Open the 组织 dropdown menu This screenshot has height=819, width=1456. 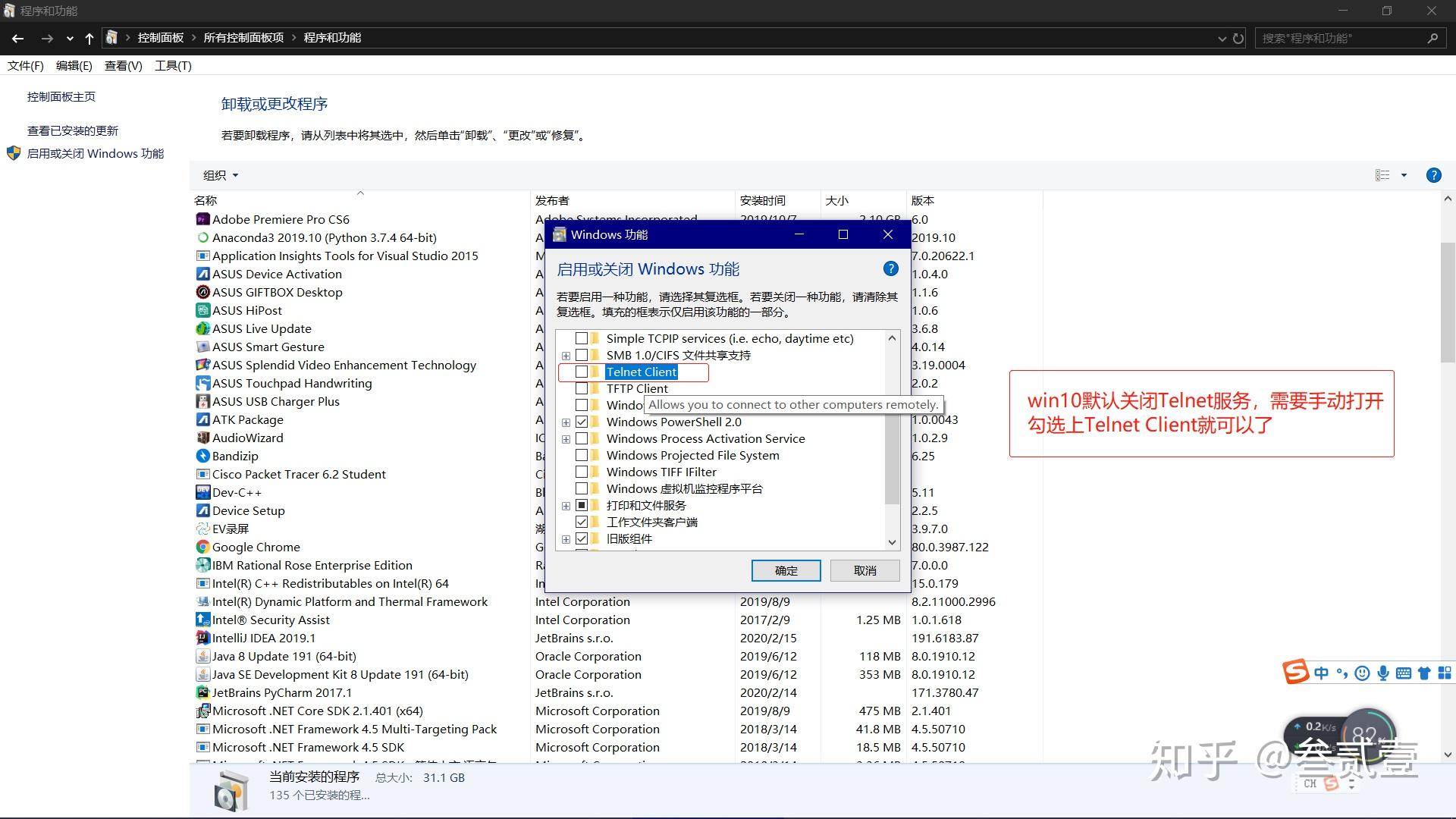pyautogui.click(x=220, y=175)
